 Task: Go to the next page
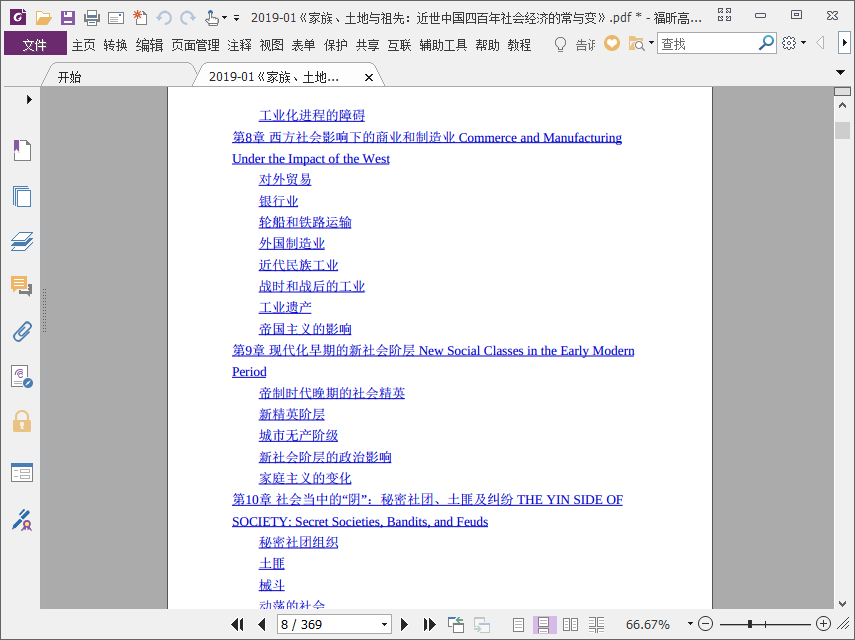[x=404, y=624]
